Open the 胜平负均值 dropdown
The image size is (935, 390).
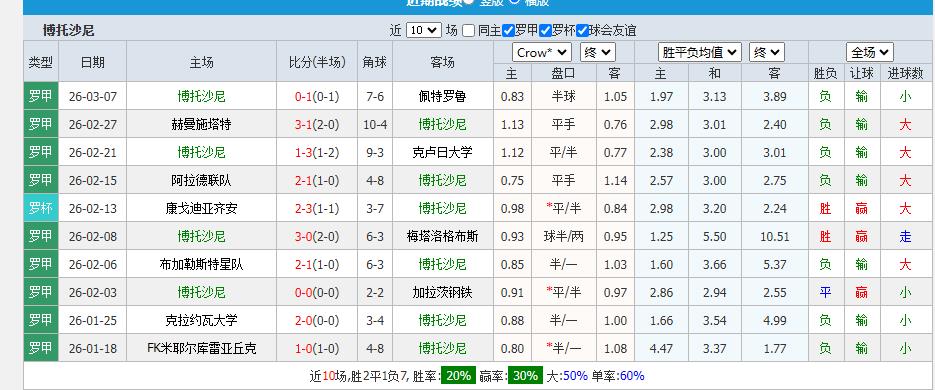[699, 52]
